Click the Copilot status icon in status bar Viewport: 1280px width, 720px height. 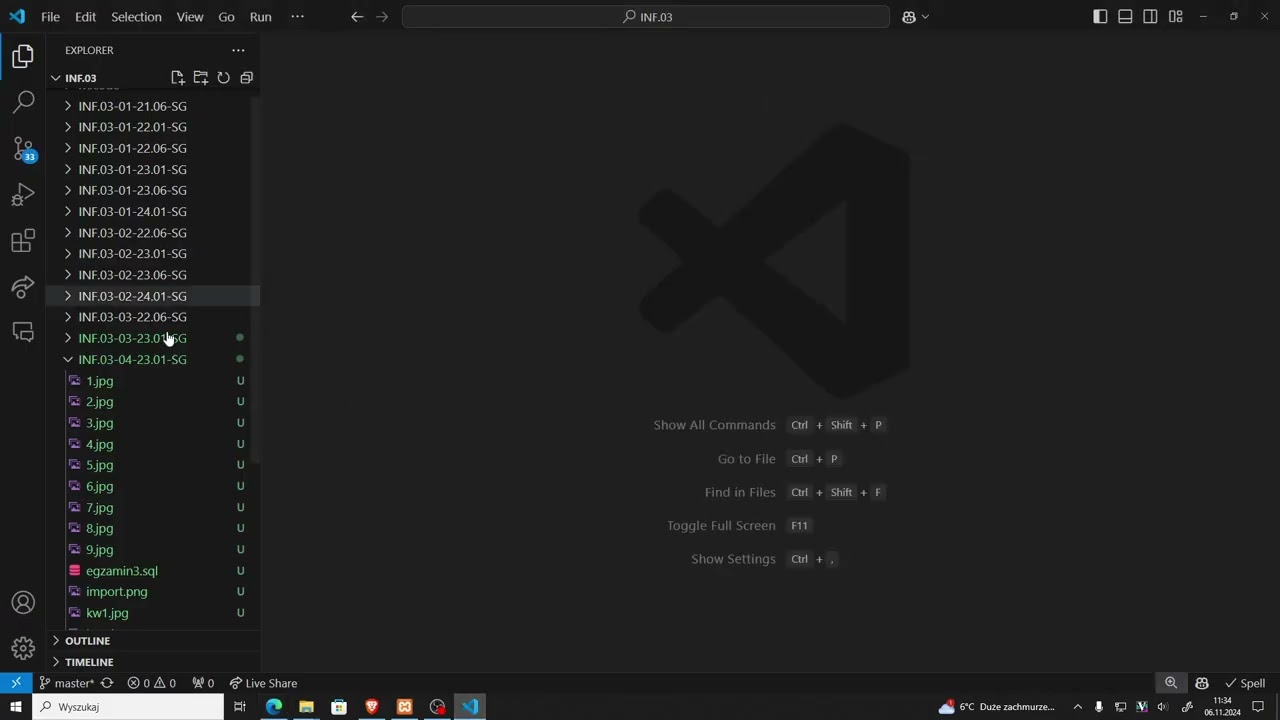pos(1202,683)
